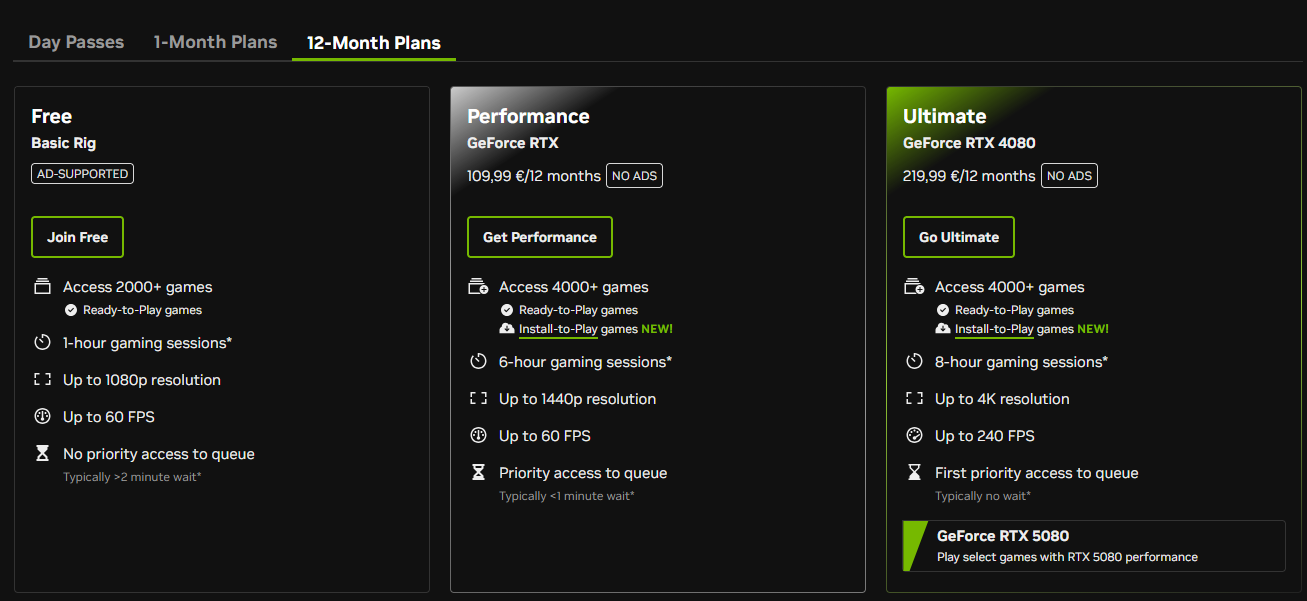Click the clock icon beside 6-hour gaming sessions
This screenshot has width=1307, height=601.
[x=478, y=362]
